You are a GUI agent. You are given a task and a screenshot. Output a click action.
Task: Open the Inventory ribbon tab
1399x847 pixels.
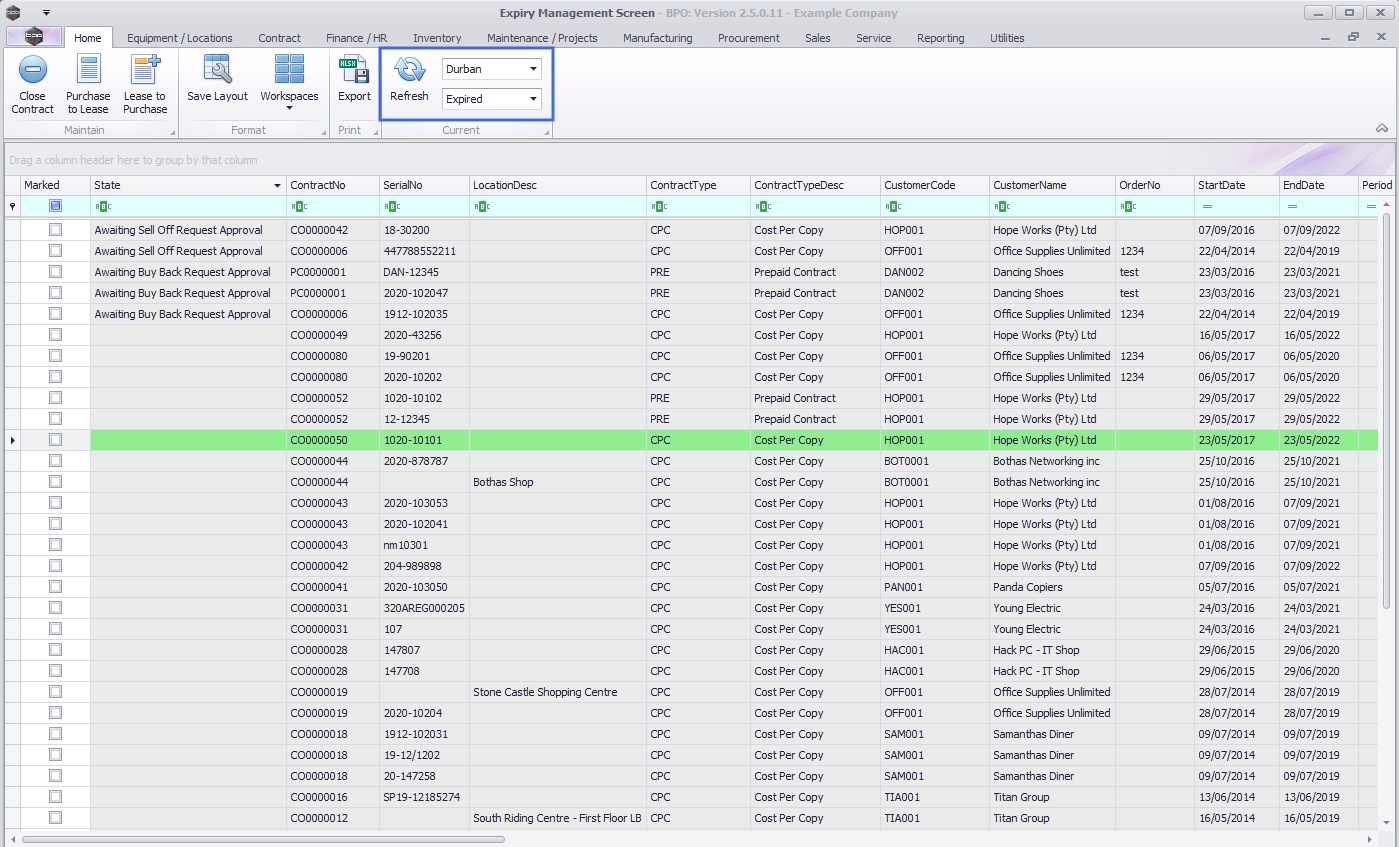(x=437, y=38)
